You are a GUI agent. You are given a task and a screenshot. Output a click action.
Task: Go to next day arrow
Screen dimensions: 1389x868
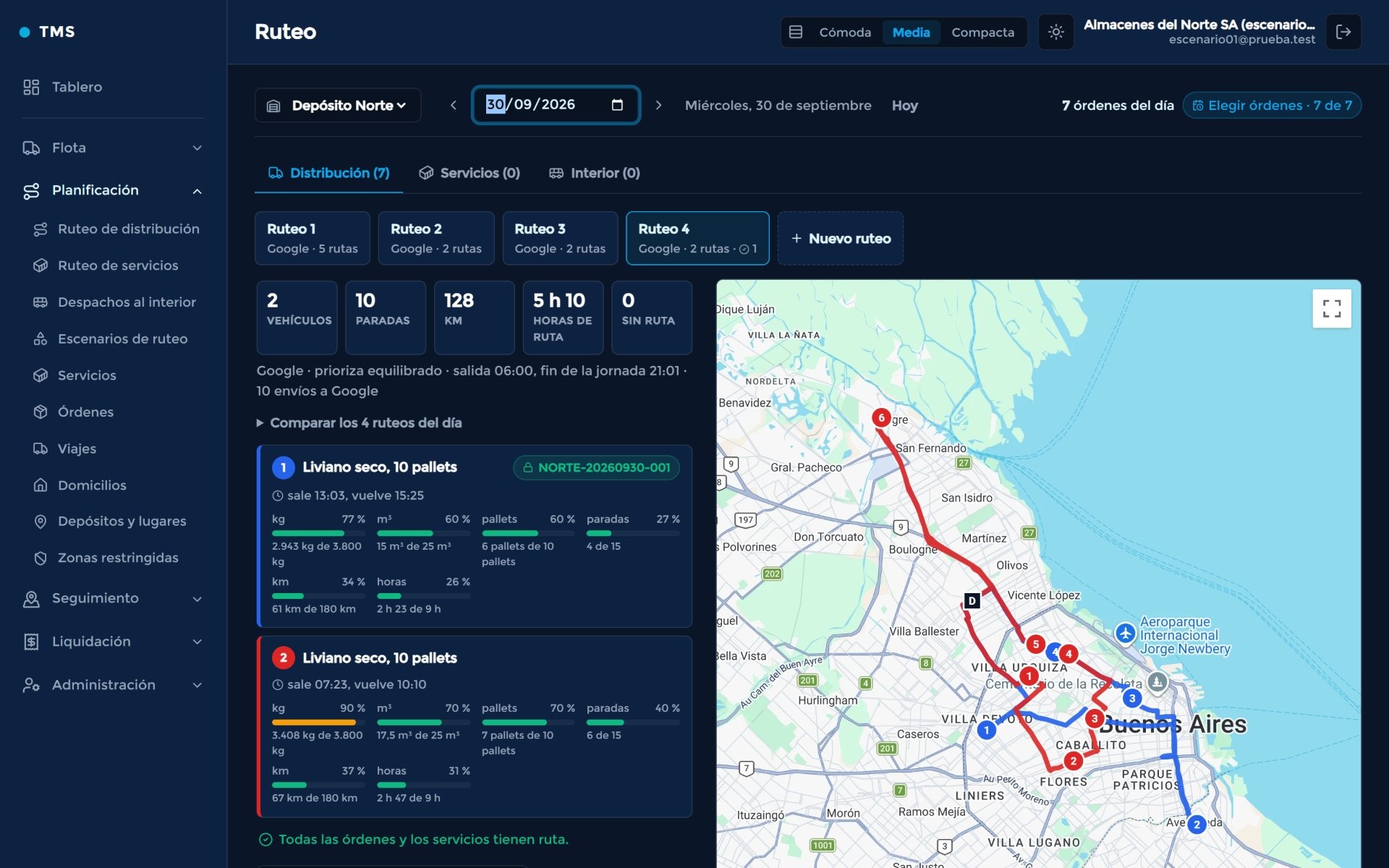[x=658, y=105]
